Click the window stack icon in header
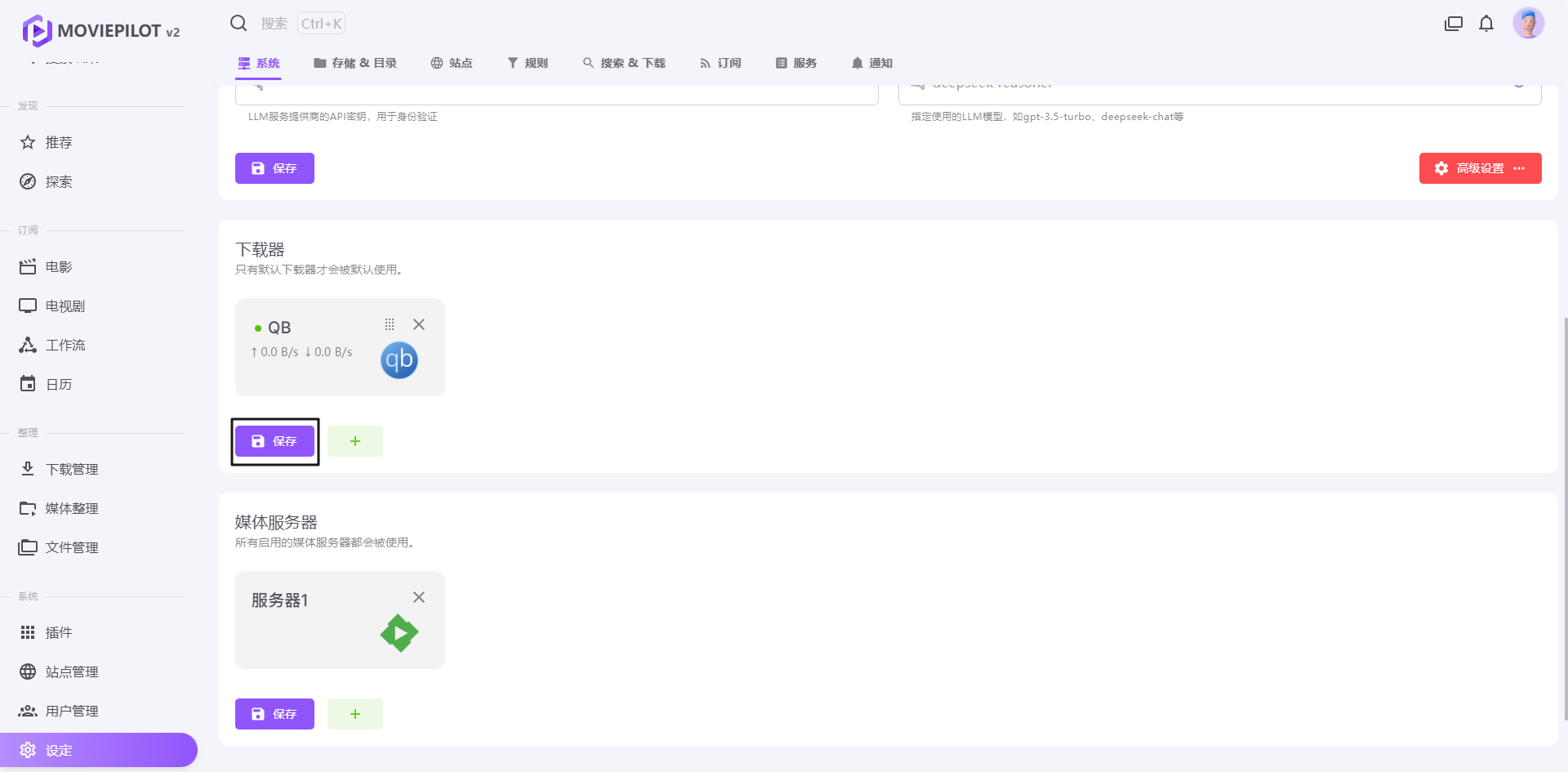 [x=1454, y=24]
